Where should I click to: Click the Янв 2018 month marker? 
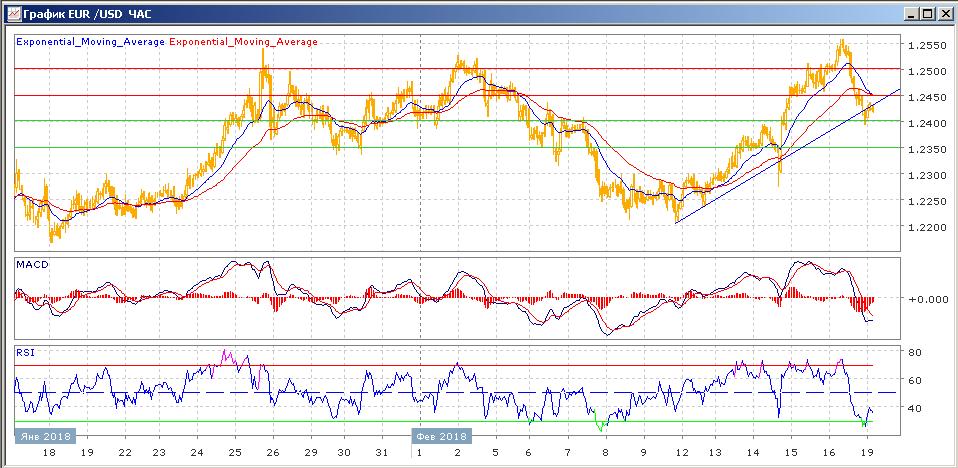click(x=45, y=436)
